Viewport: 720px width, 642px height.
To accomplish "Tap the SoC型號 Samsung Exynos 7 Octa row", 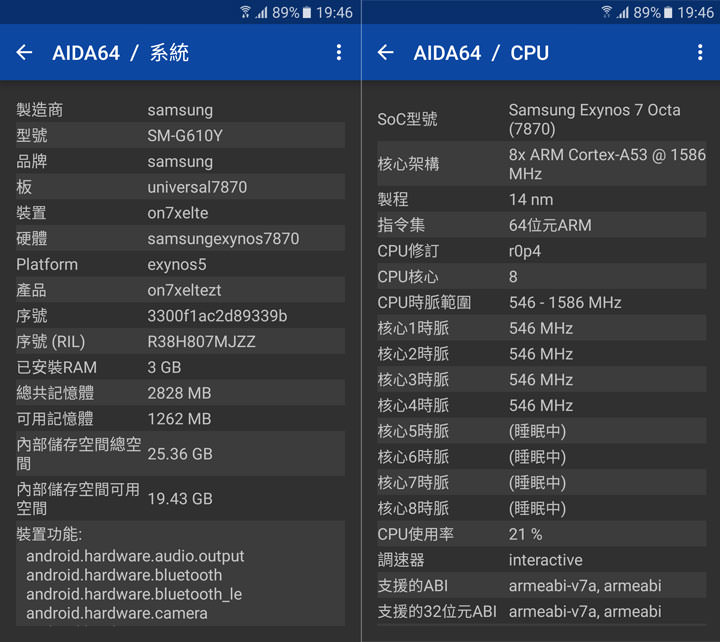I will 541,119.
